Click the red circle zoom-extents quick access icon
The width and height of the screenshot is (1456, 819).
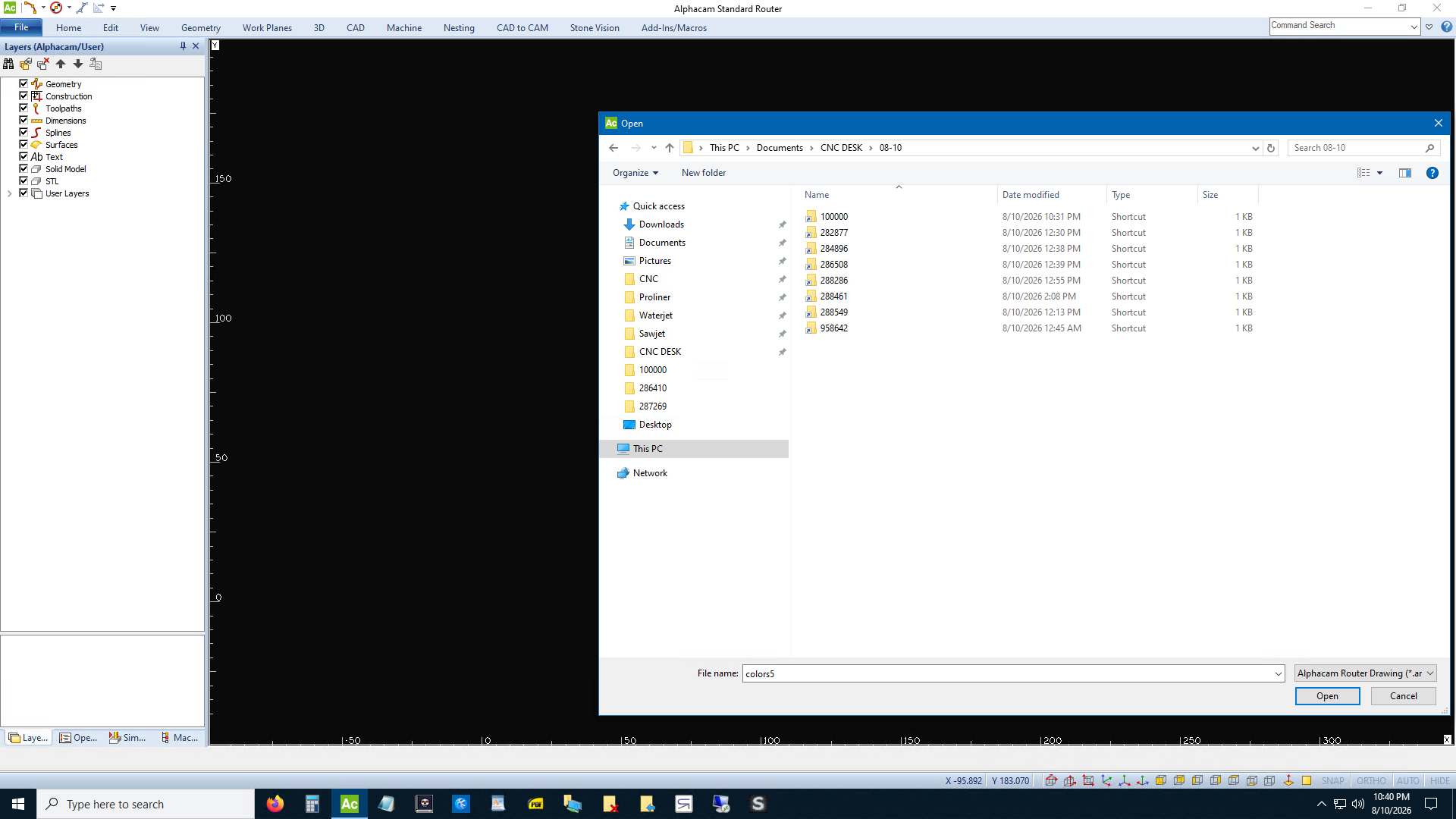56,8
